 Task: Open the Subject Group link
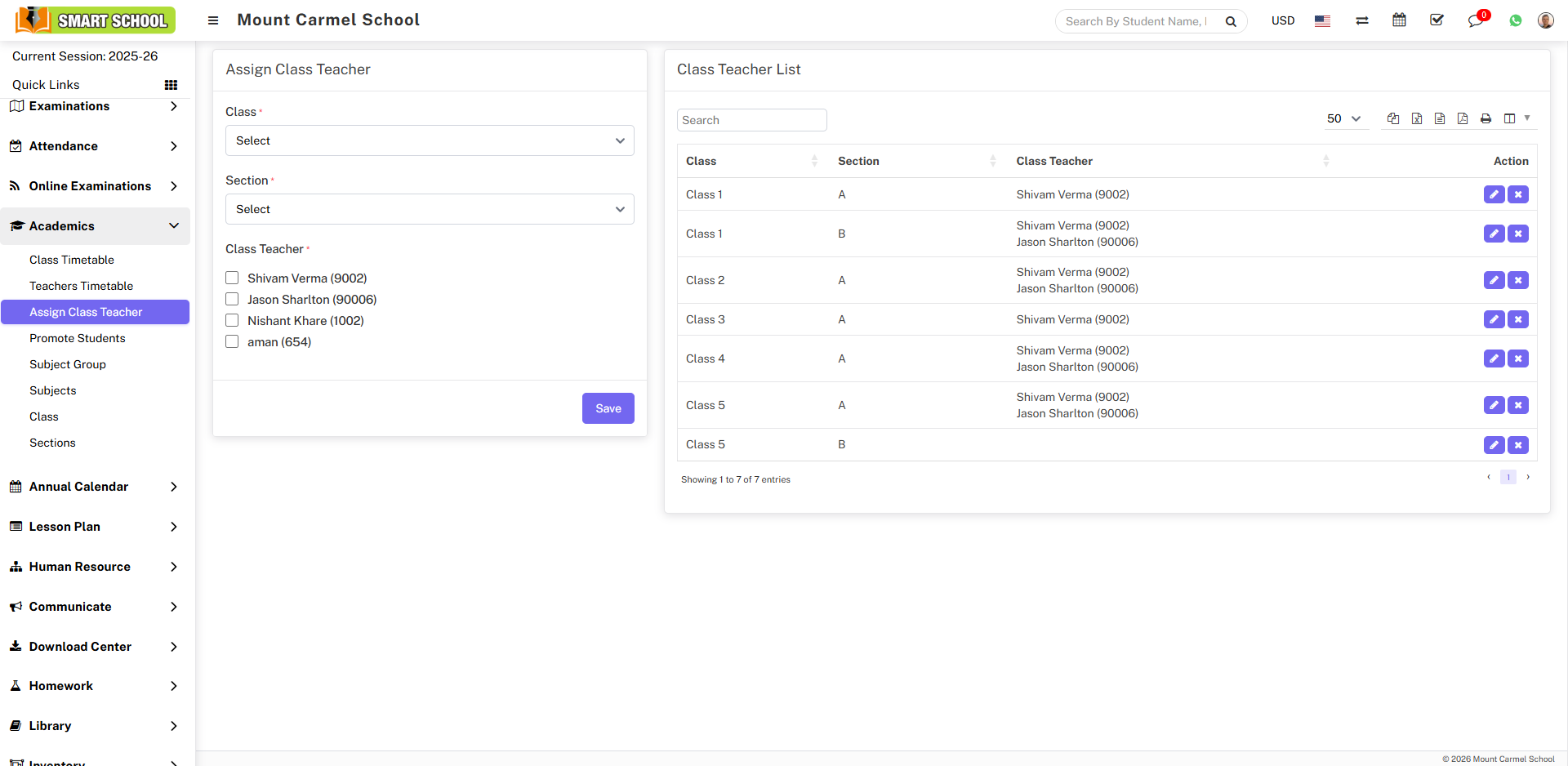(68, 364)
